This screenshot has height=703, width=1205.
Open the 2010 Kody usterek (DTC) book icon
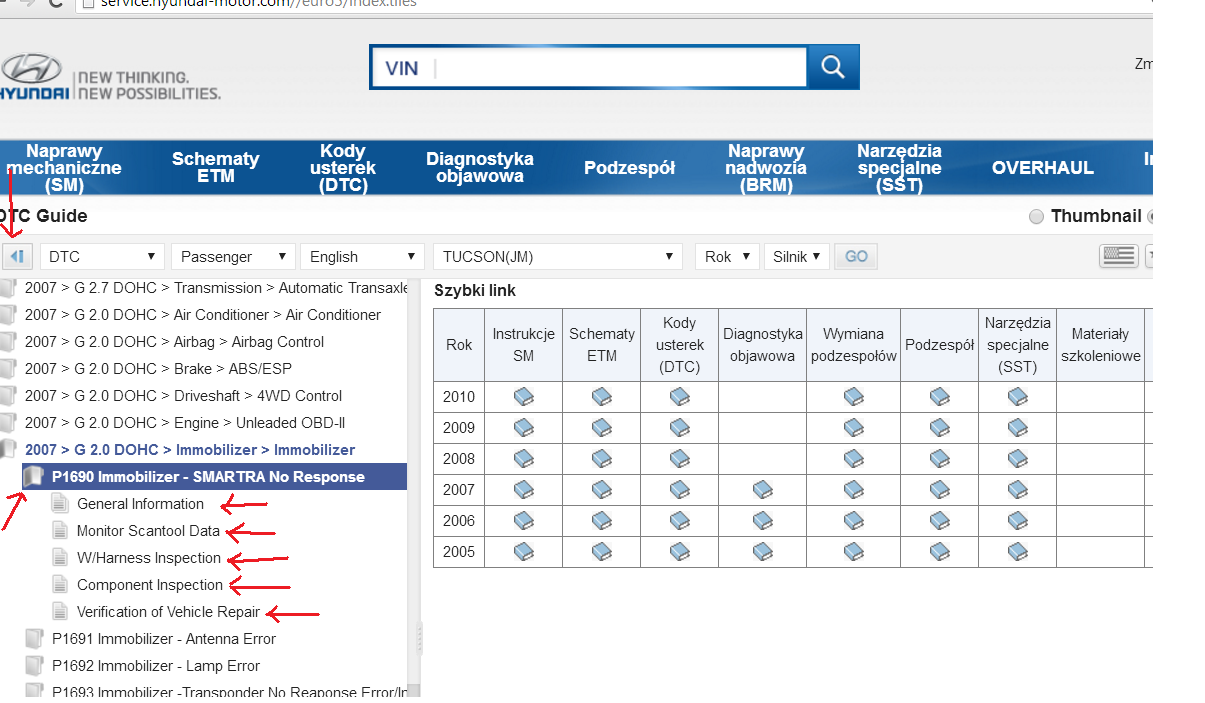(x=679, y=397)
